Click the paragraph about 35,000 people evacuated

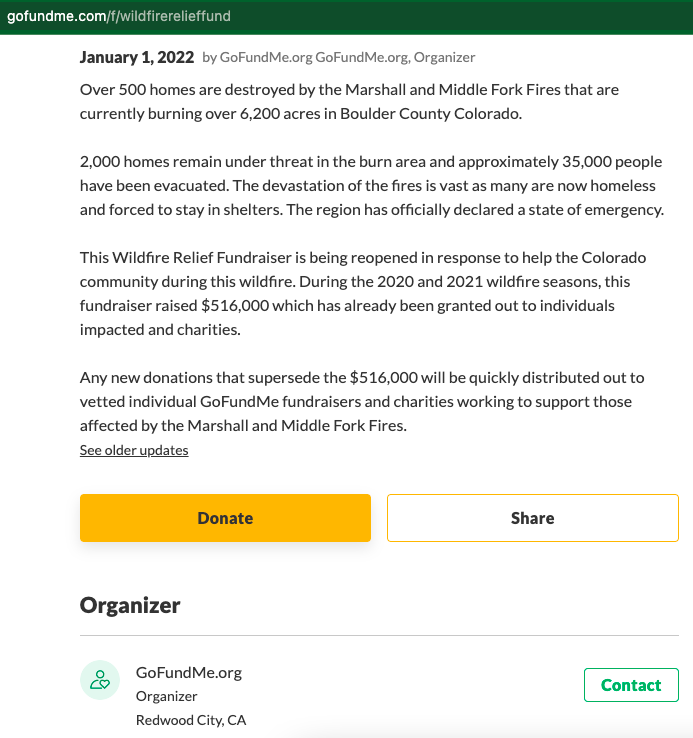coord(371,185)
